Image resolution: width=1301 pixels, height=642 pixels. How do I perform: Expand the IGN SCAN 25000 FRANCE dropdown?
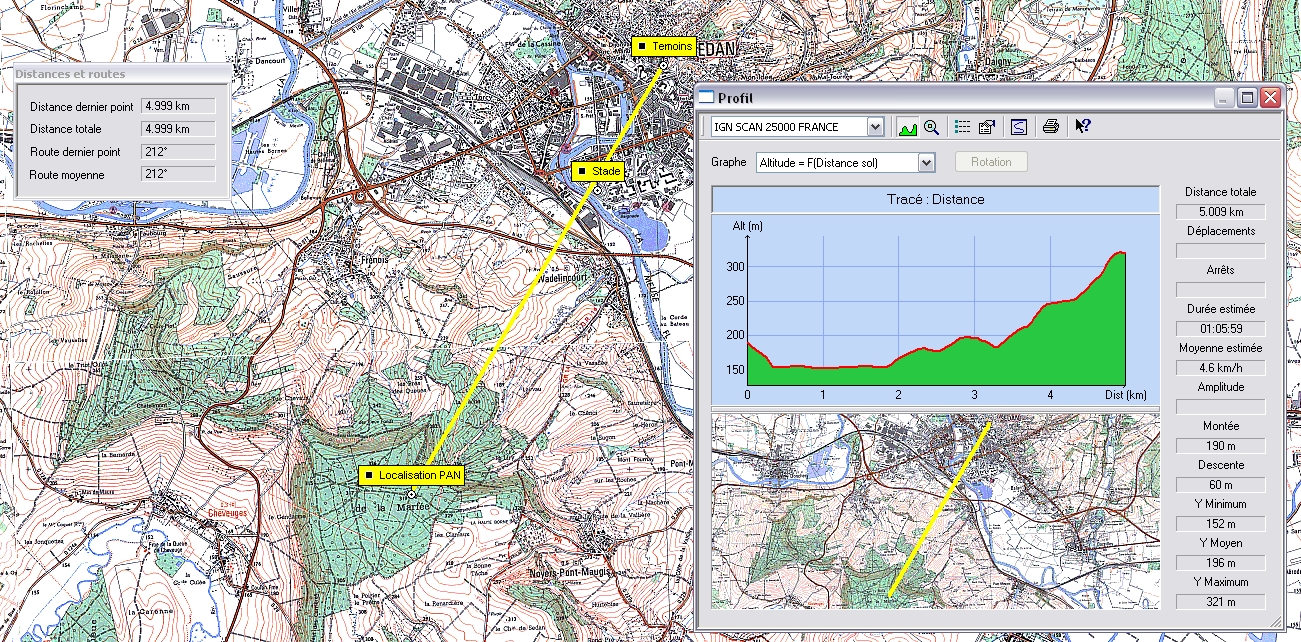point(875,127)
